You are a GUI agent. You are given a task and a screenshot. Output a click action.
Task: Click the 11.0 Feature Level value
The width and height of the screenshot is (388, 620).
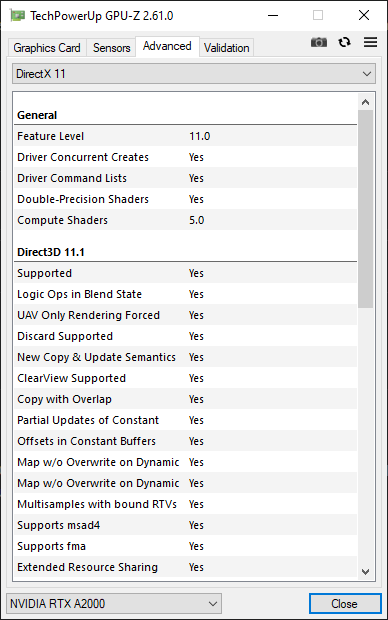tap(200, 136)
